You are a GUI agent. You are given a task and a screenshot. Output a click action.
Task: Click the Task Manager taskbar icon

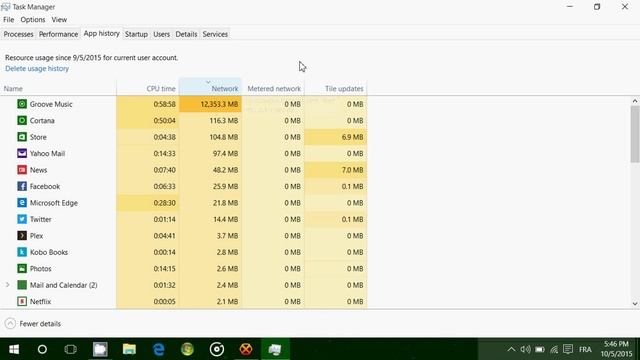275,349
